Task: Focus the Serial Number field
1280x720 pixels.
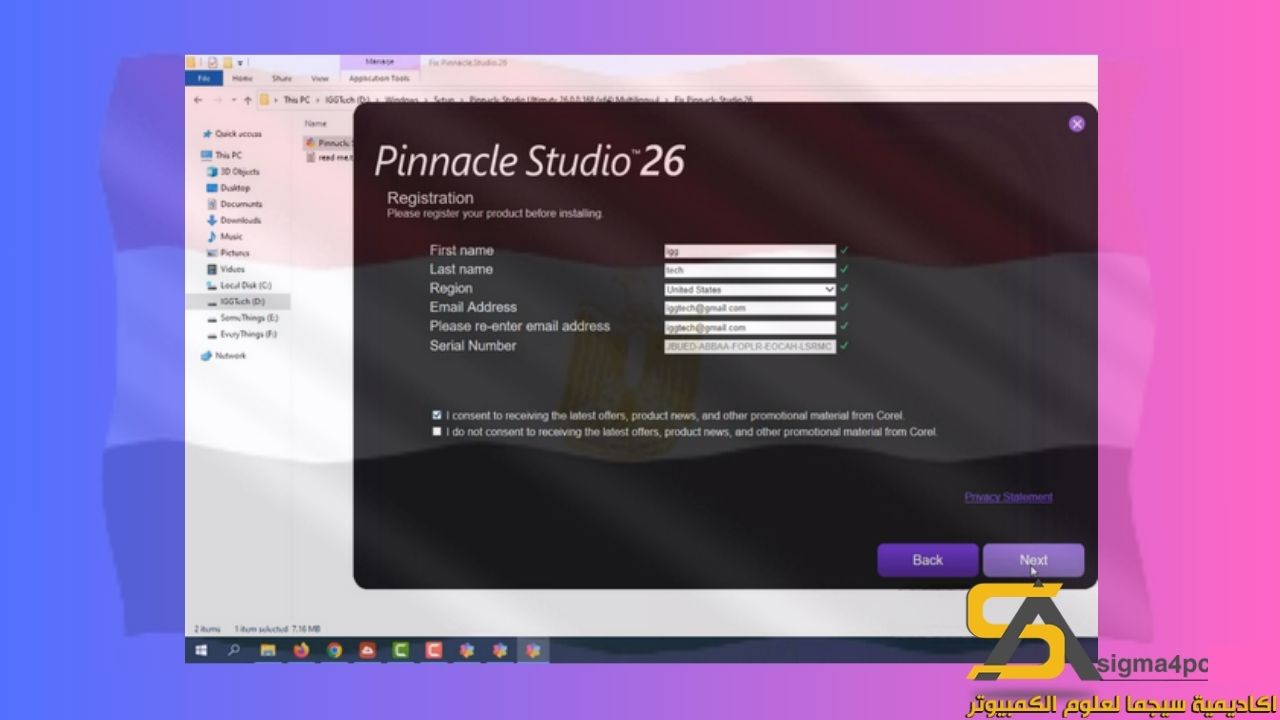Action: pyautogui.click(x=749, y=346)
